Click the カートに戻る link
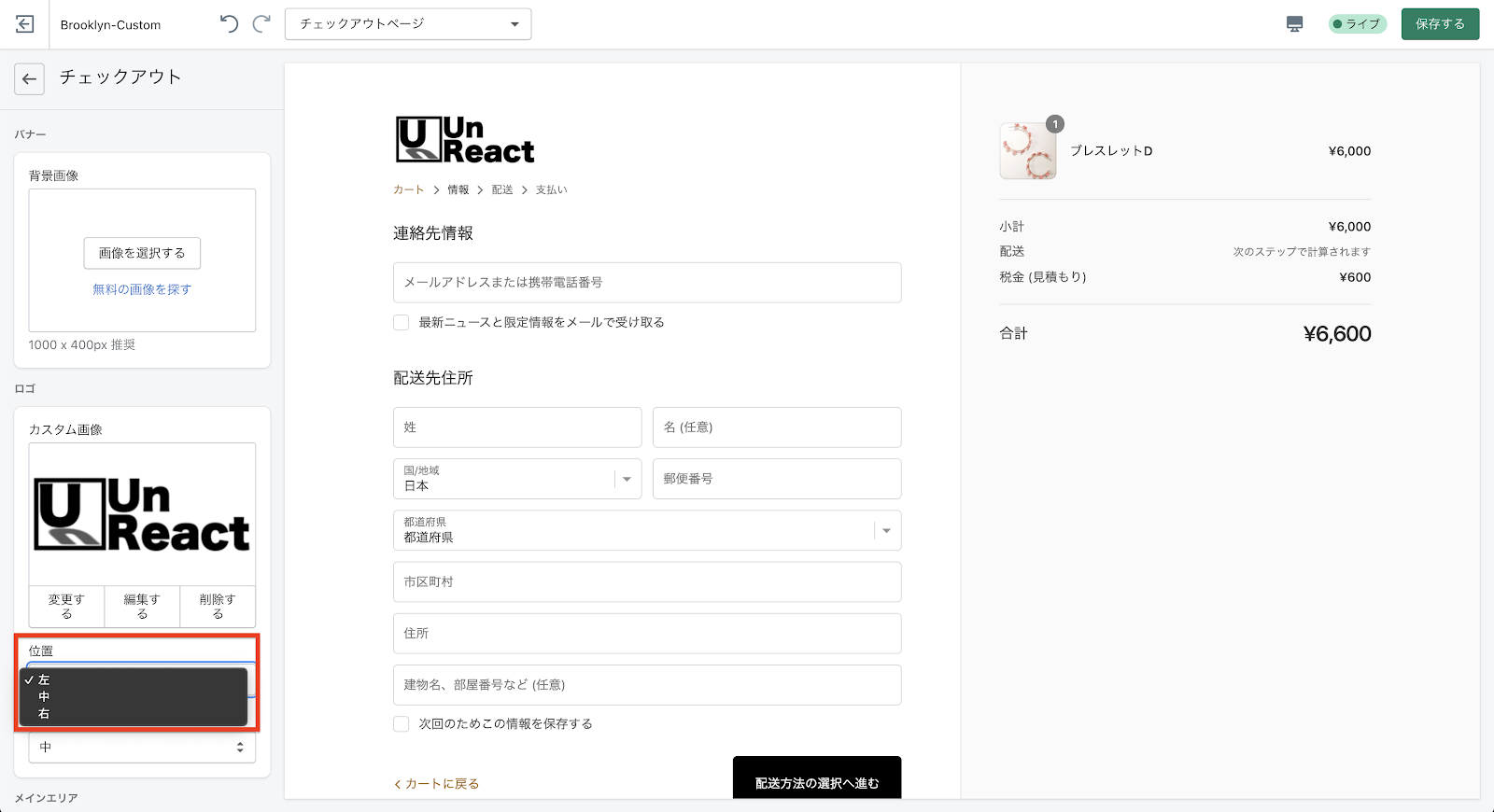Image resolution: width=1494 pixels, height=812 pixels. pyautogui.click(x=437, y=784)
